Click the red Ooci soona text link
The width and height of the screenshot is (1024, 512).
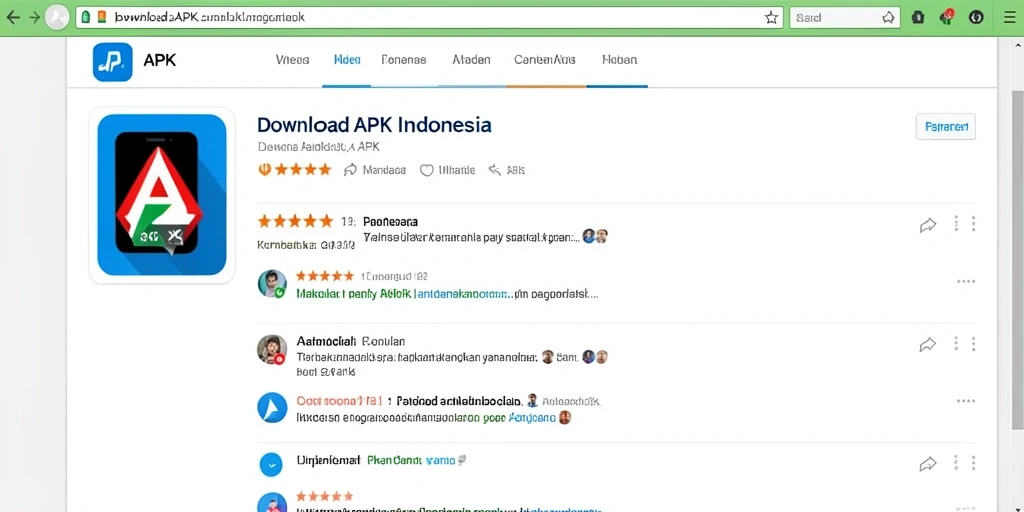coord(339,400)
